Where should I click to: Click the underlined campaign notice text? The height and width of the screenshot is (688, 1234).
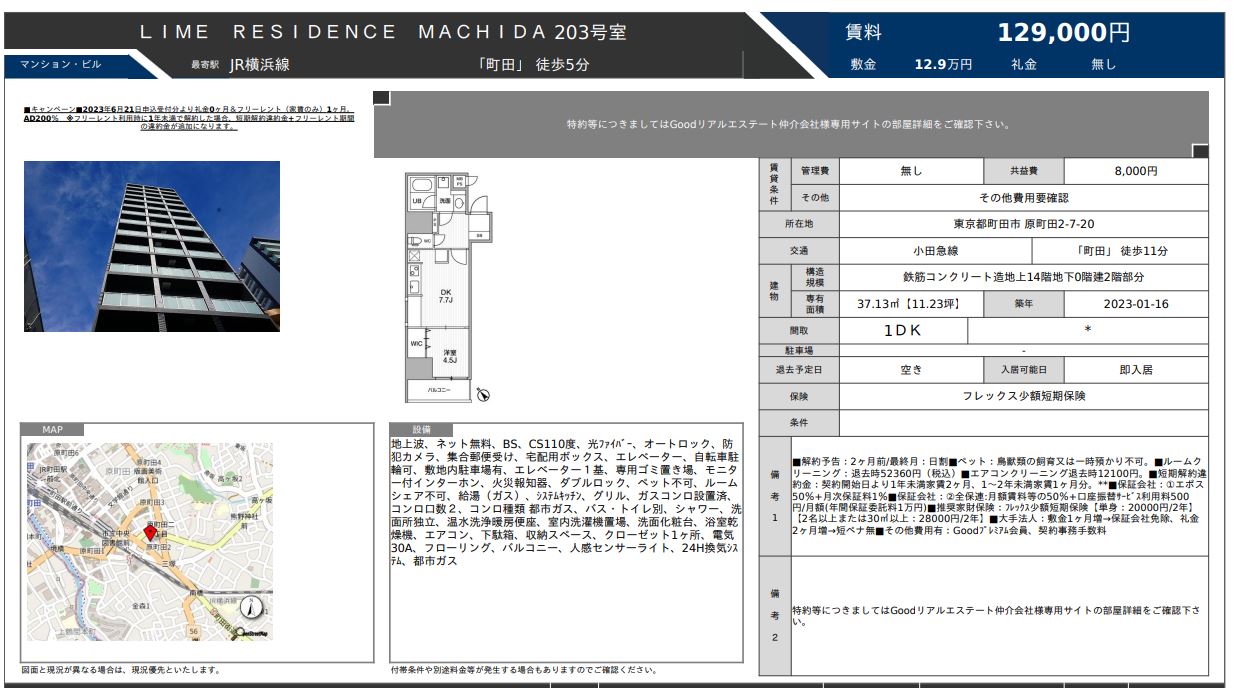tap(190, 117)
